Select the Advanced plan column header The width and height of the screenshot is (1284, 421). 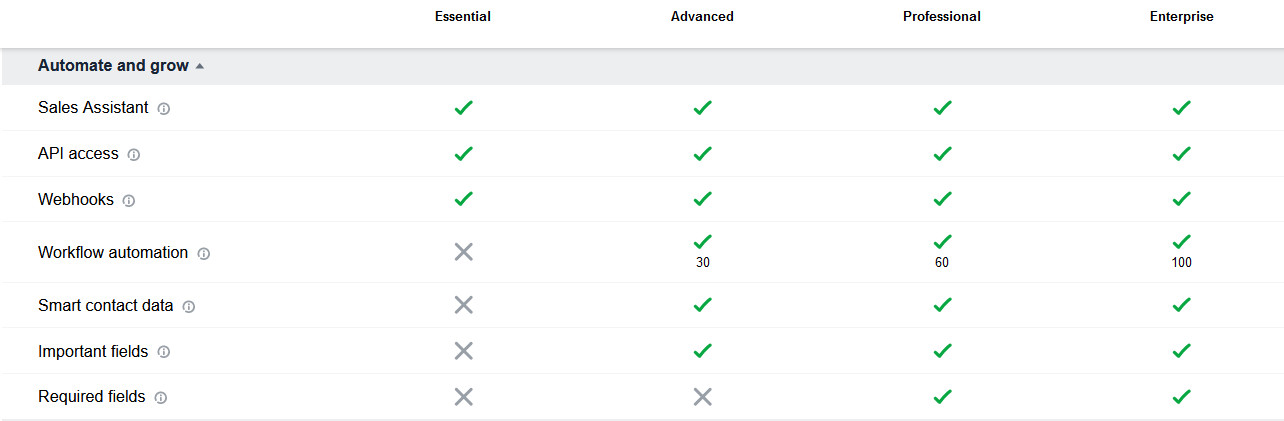click(702, 17)
